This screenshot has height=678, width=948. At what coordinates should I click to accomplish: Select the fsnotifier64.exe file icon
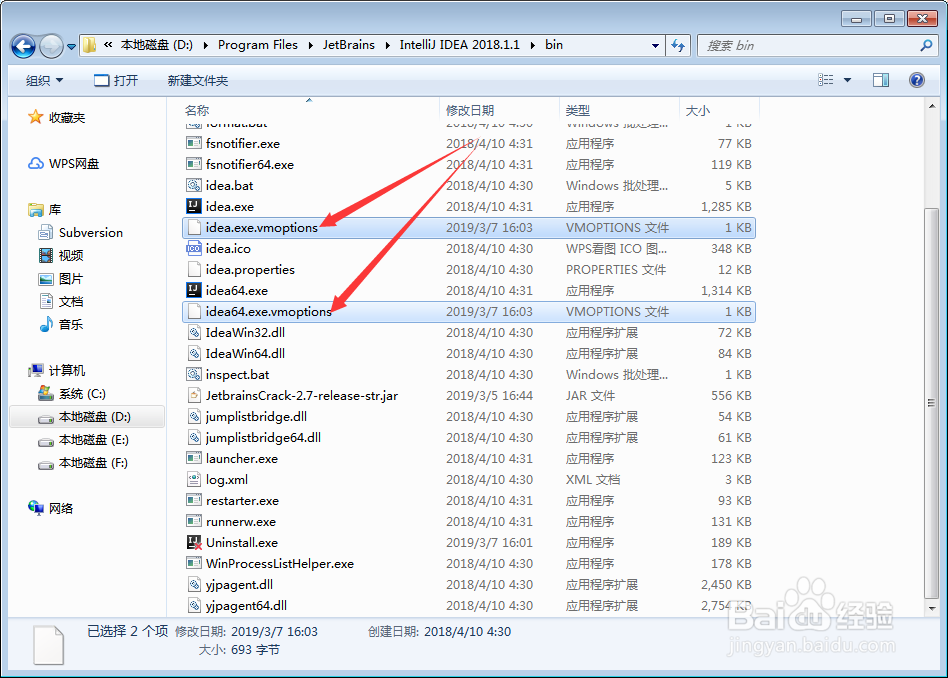[193, 165]
